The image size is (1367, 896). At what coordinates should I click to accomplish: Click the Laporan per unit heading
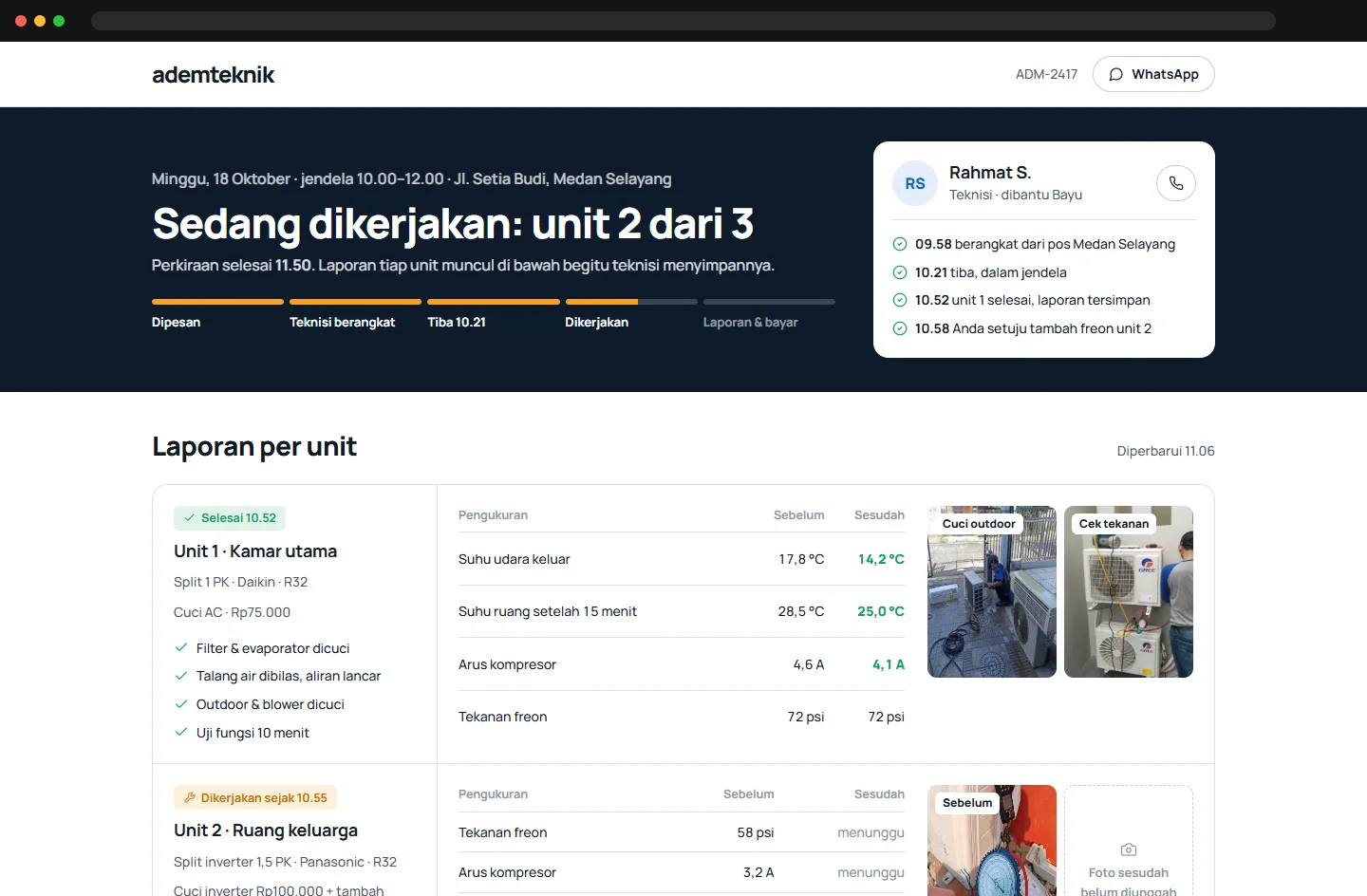pos(254,446)
